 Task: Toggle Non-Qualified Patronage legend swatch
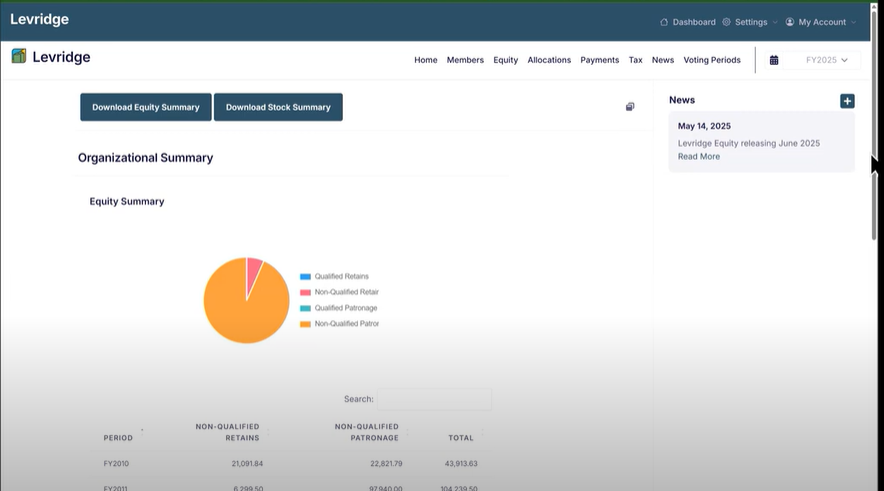pyautogui.click(x=305, y=324)
